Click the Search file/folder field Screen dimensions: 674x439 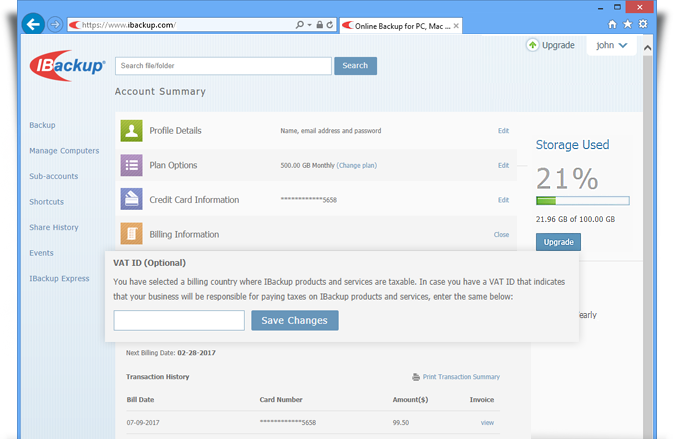pyautogui.click(x=224, y=66)
